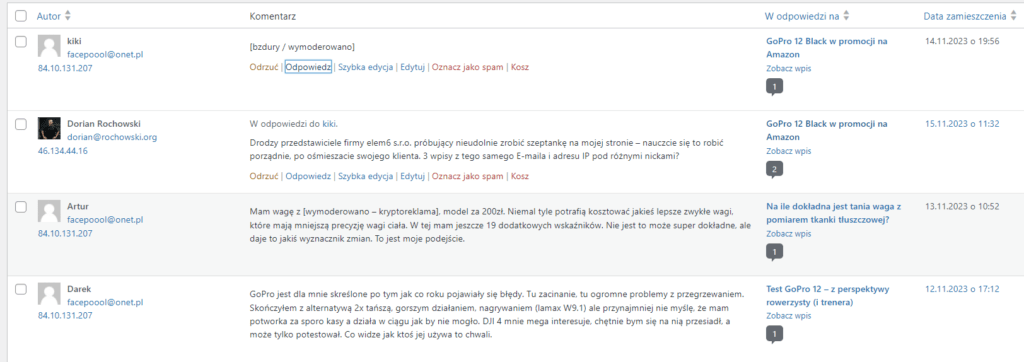Open date 14.11.2023 o 19:56
The image size is (1024, 362).
(963, 41)
